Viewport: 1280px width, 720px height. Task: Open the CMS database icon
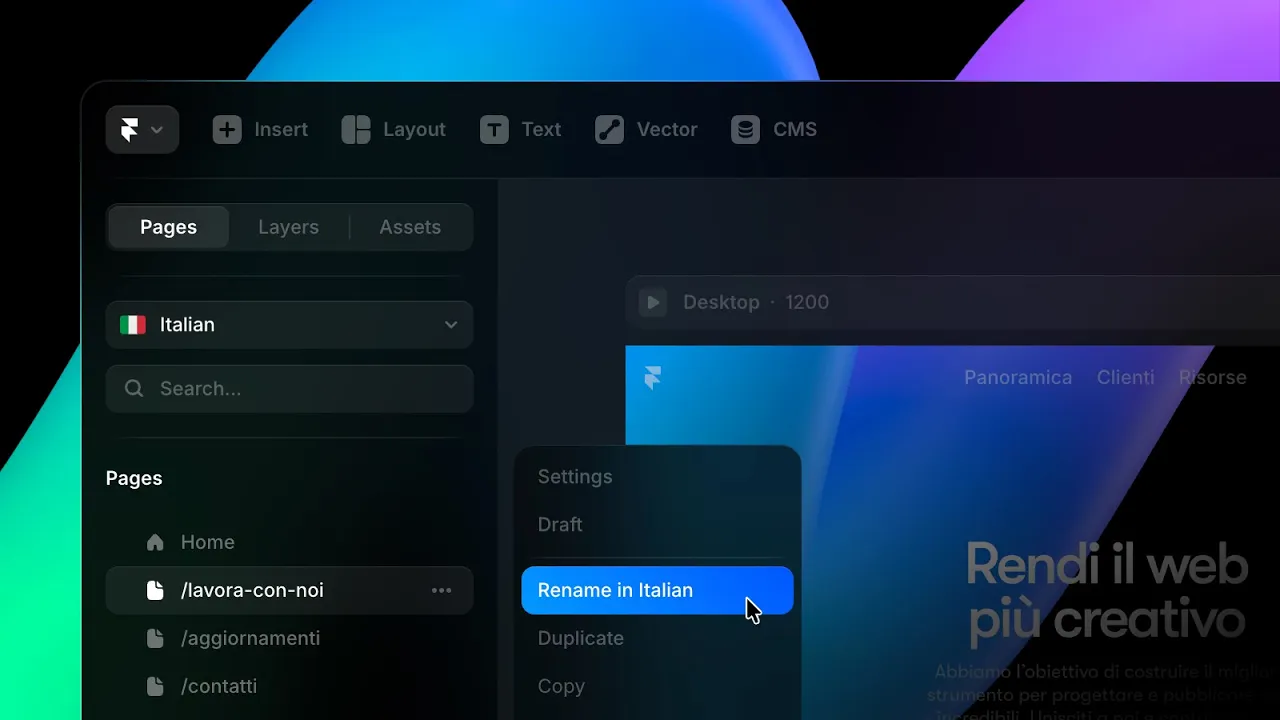(745, 130)
